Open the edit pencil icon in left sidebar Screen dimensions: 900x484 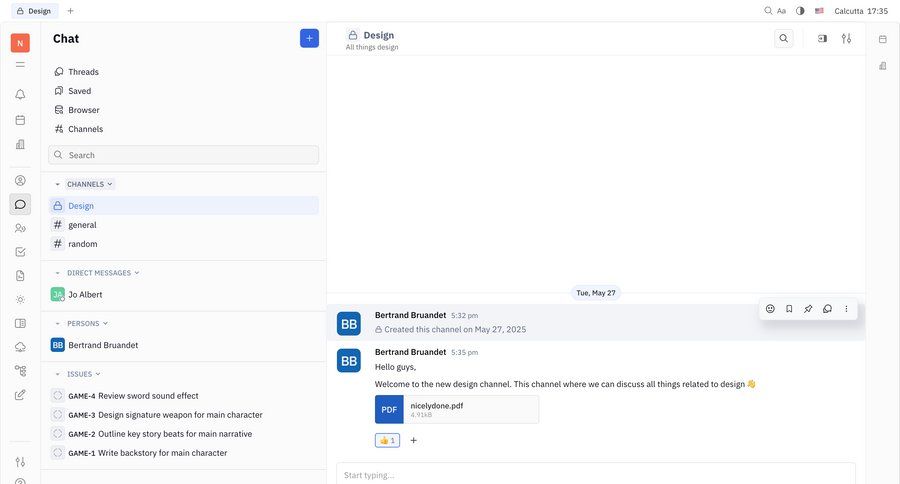20,394
